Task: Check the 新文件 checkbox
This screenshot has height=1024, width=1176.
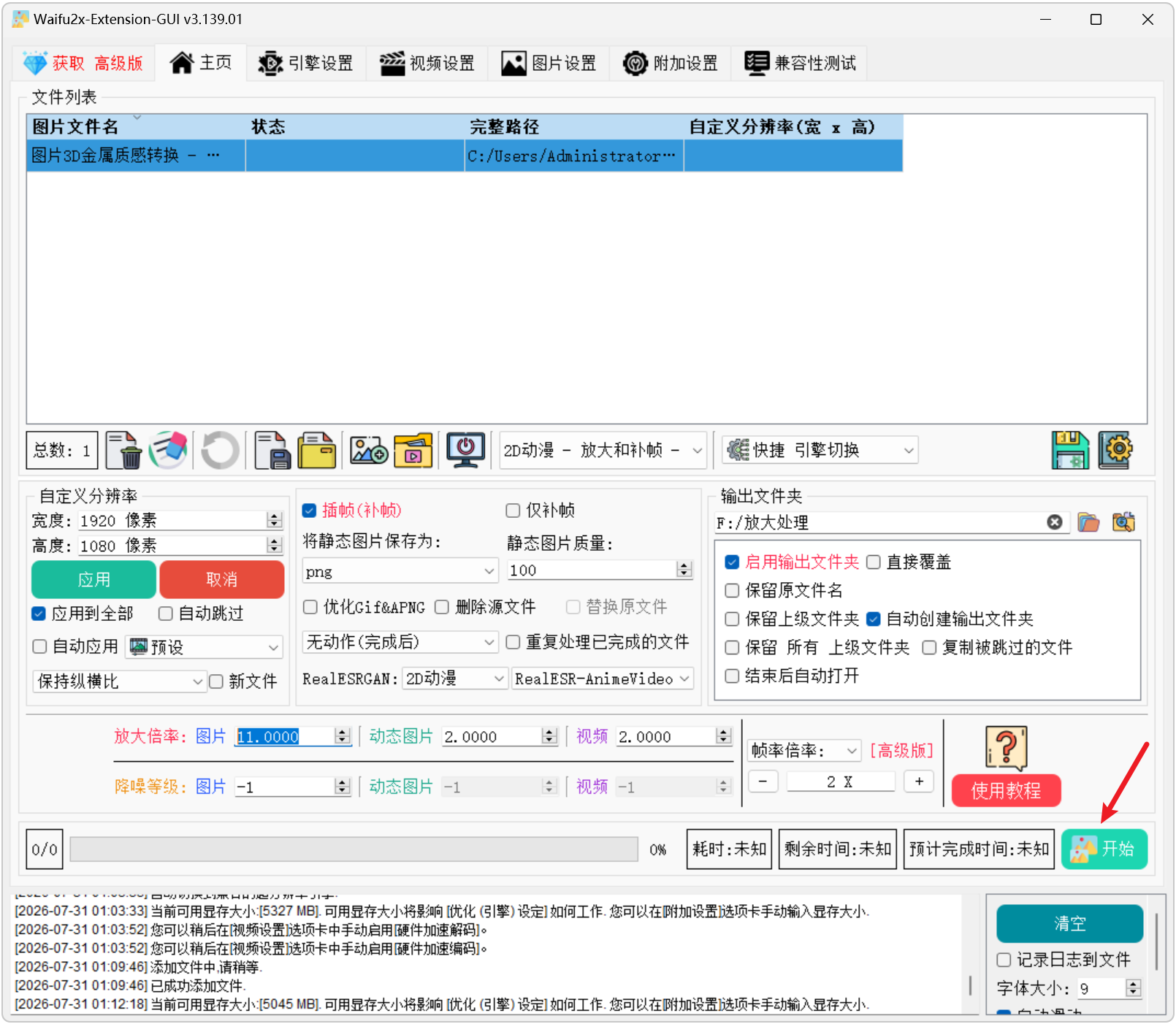Action: tap(216, 681)
